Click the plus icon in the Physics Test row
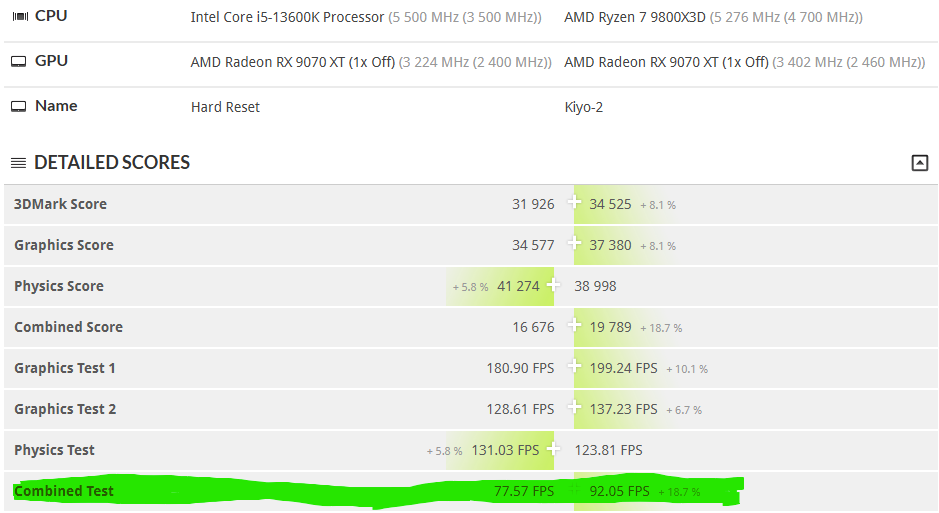The image size is (939, 513). point(553,449)
